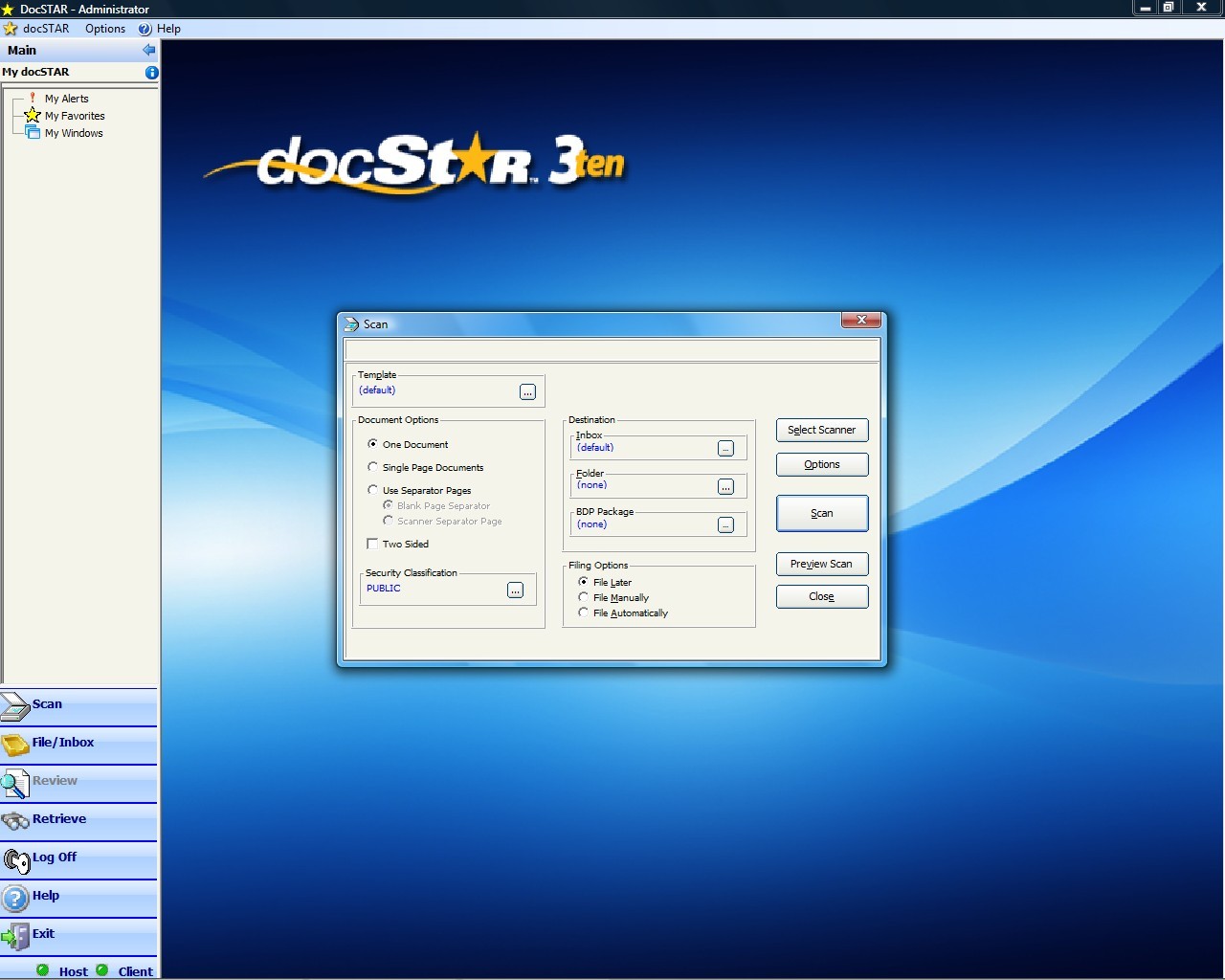This screenshot has height=980, width=1225.
Task: Click the Scan label in sidebar
Action: [47, 704]
